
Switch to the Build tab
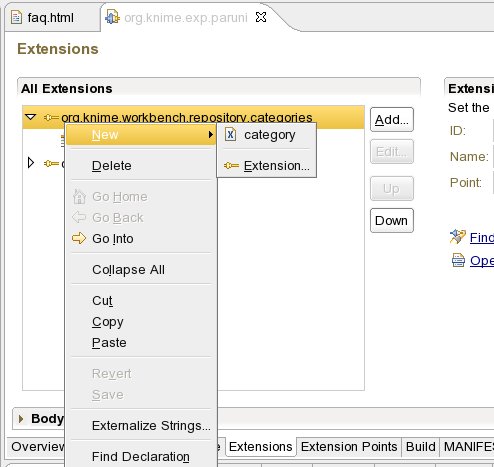pyautogui.click(x=421, y=447)
